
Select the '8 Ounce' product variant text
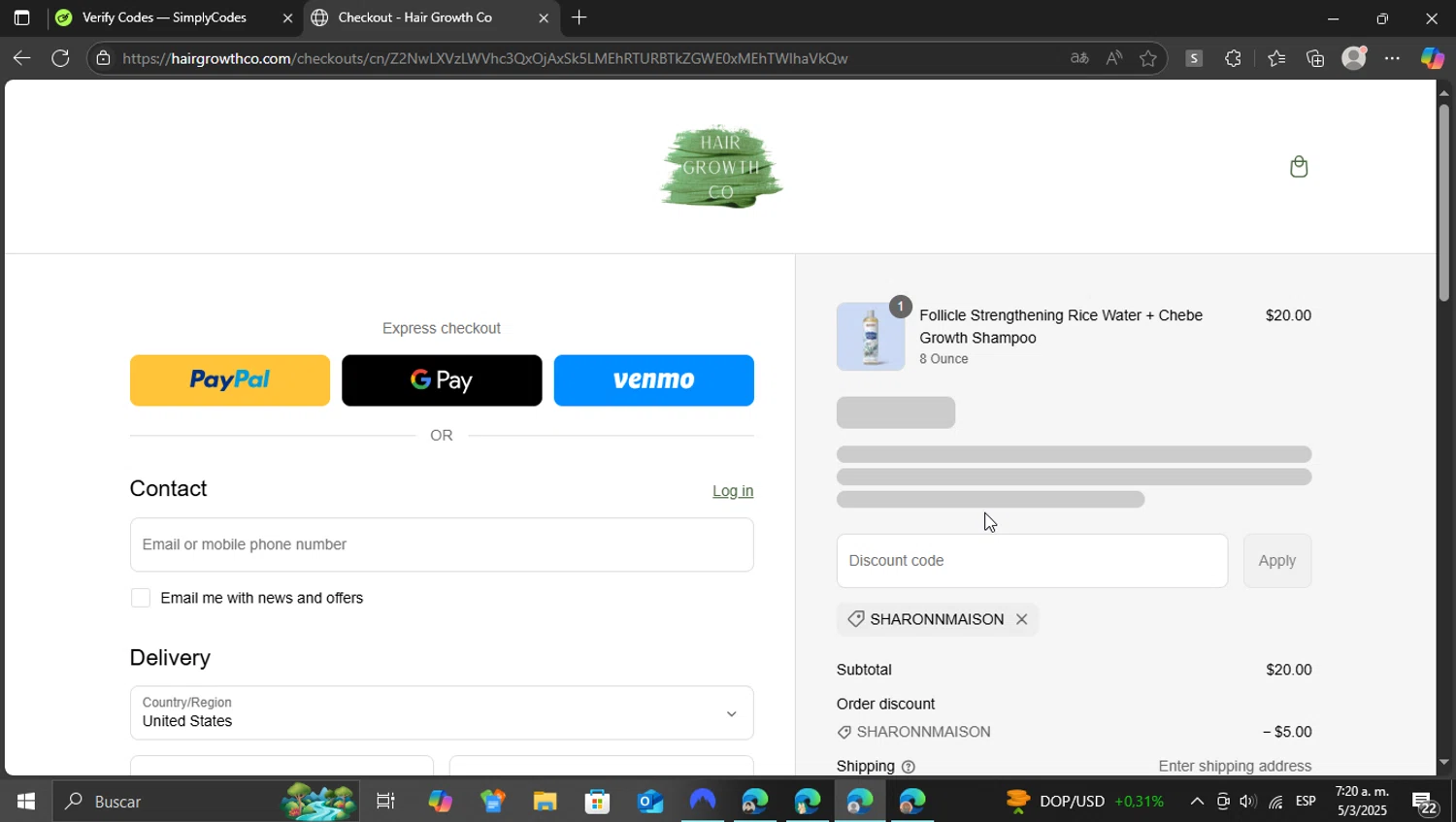(943, 359)
